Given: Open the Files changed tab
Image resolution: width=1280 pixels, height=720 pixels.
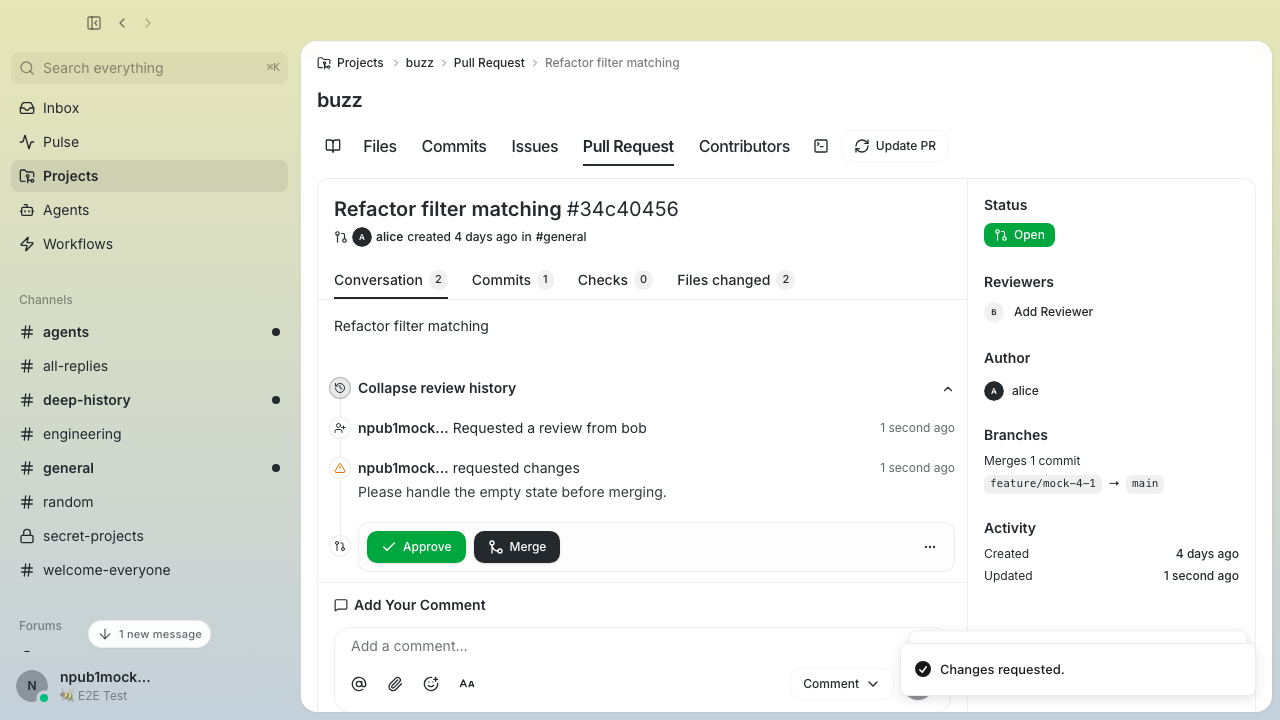Looking at the screenshot, I should click(736, 280).
